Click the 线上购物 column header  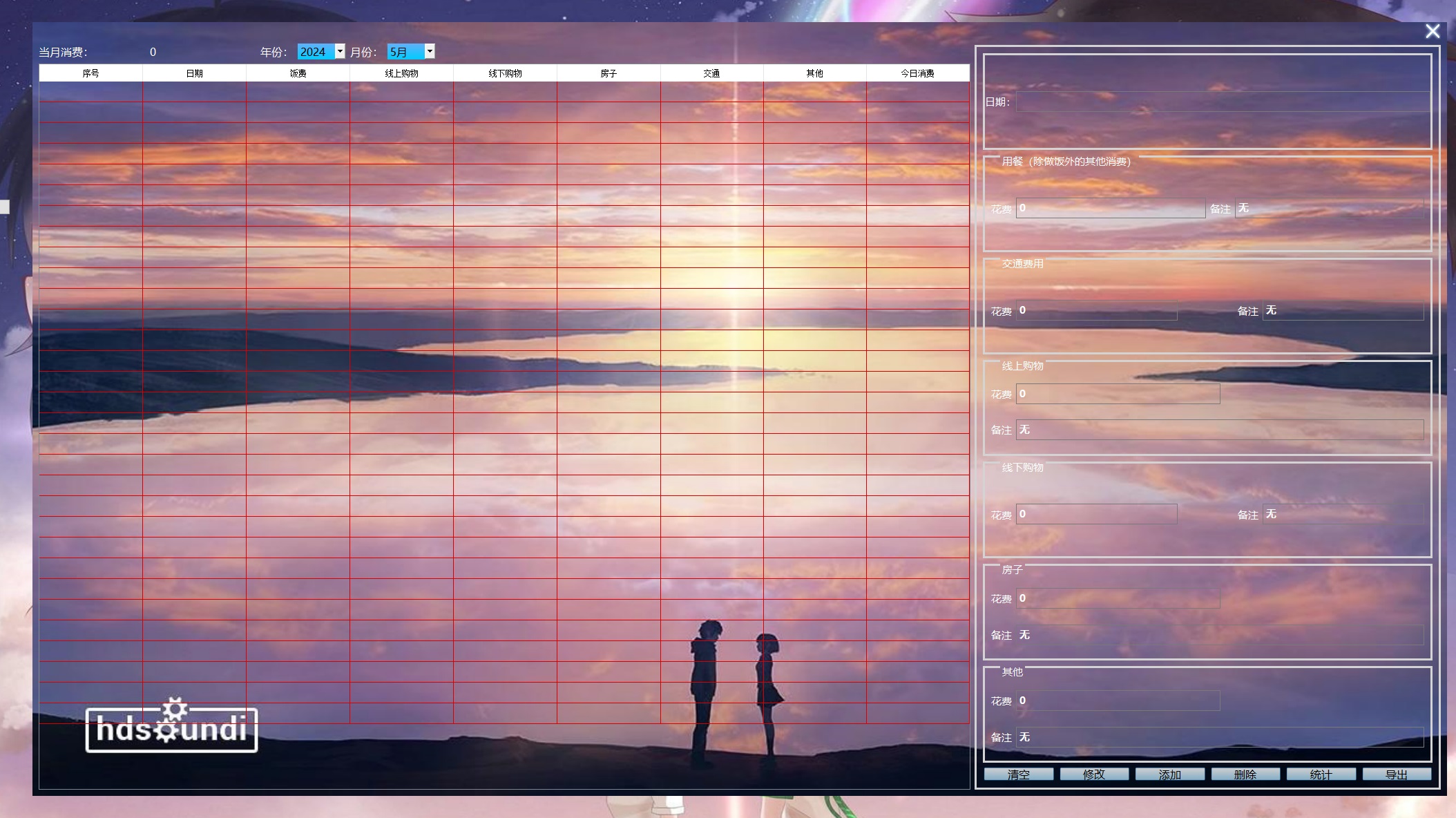(401, 73)
